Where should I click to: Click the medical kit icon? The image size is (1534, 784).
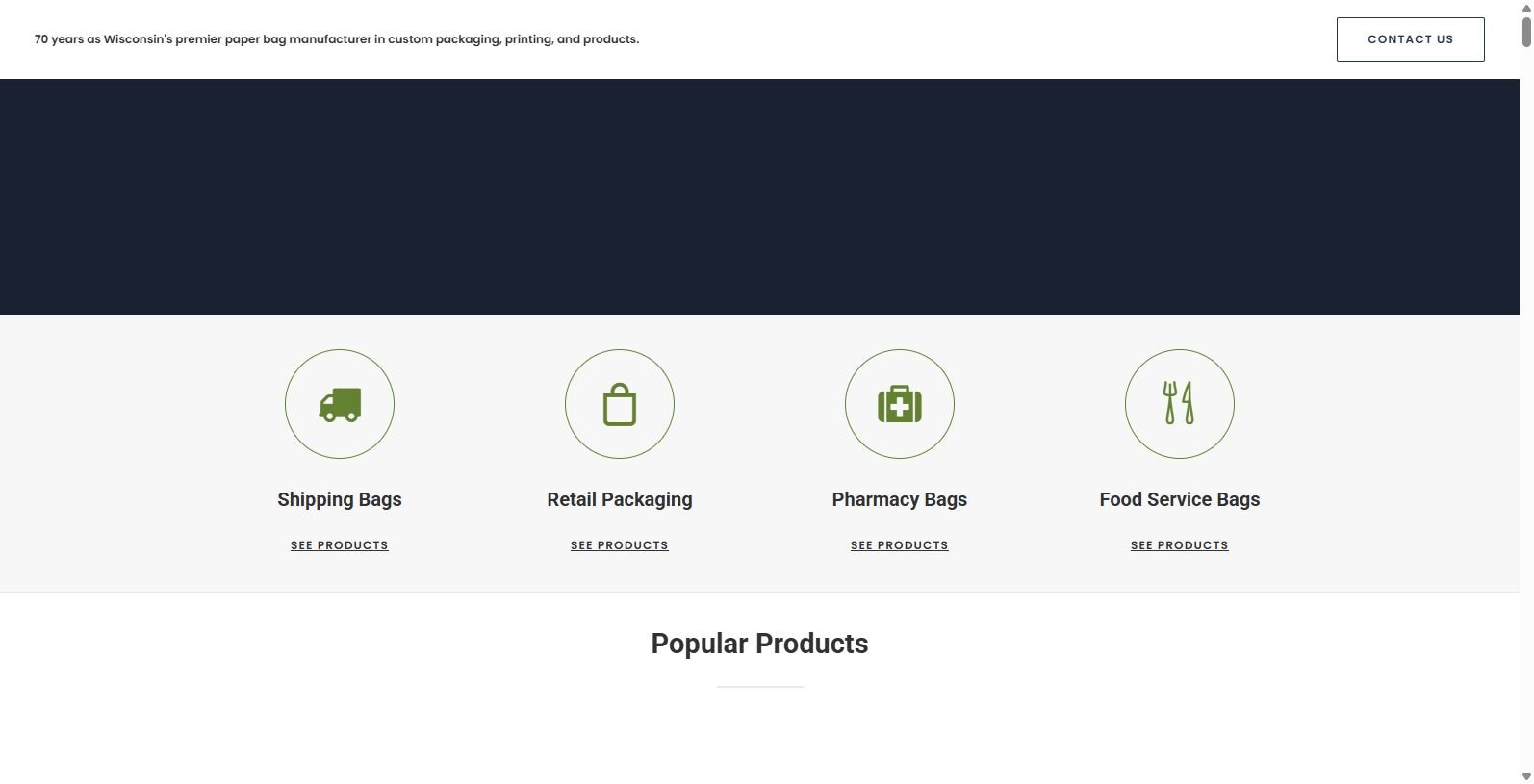900,405
